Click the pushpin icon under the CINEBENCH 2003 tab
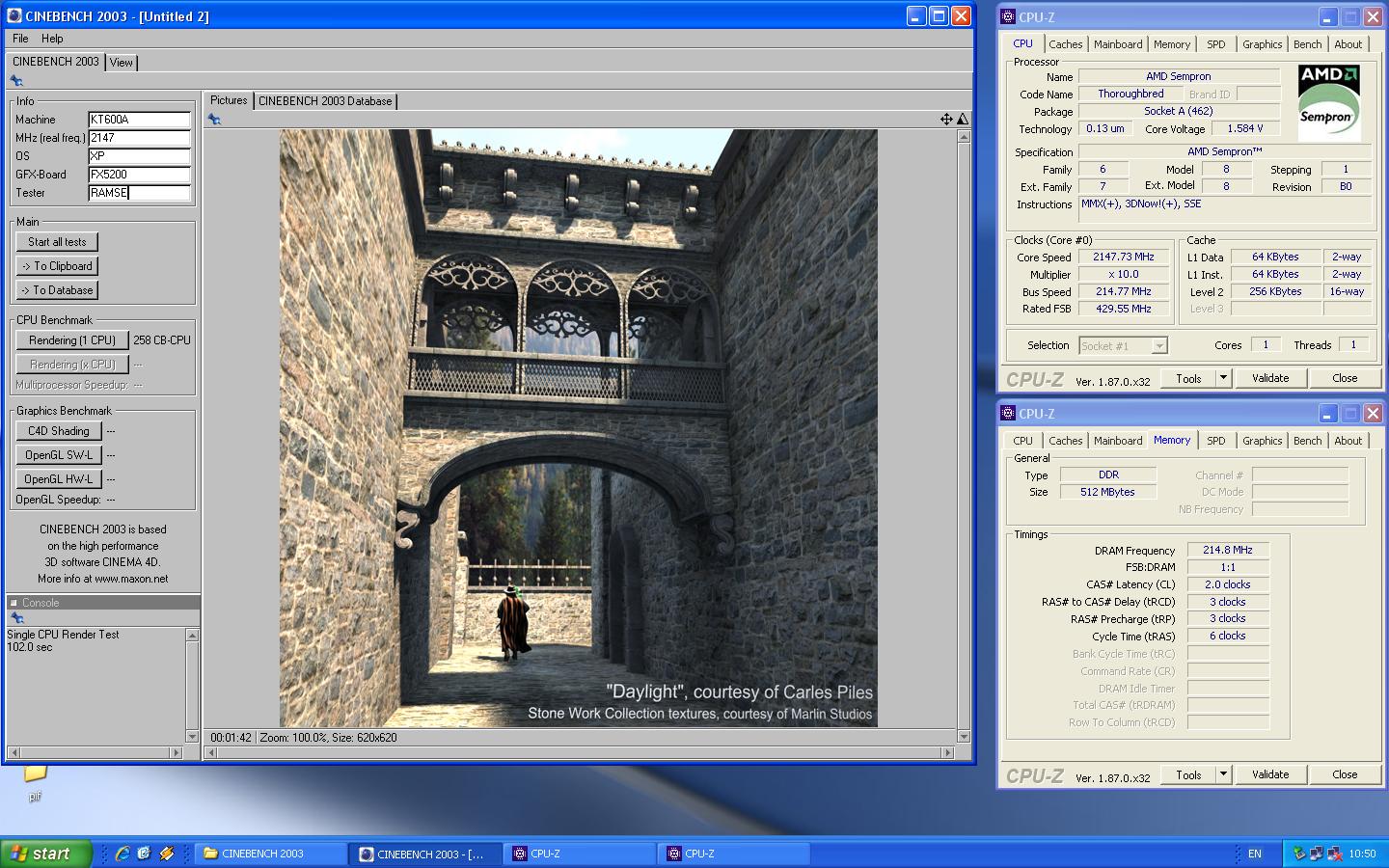Viewport: 1389px width, 868px height. (16, 81)
